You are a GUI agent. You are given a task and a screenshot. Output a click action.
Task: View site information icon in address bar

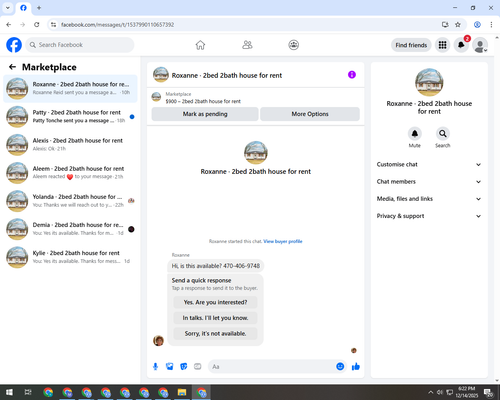[53, 25]
